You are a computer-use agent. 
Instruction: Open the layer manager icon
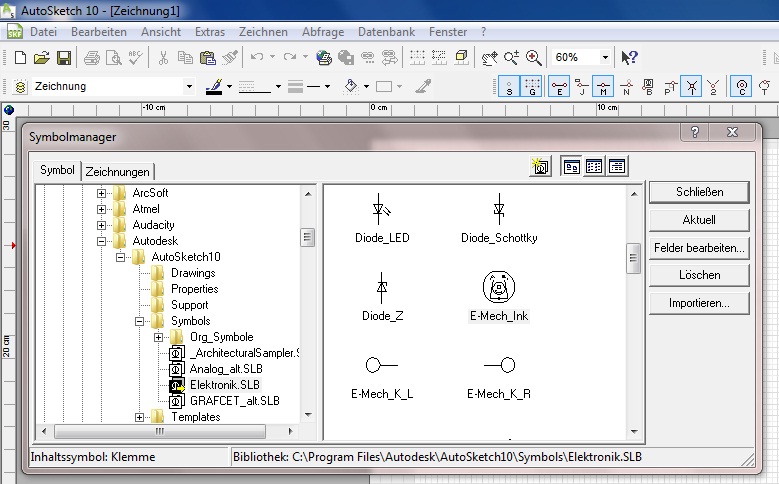[x=20, y=86]
